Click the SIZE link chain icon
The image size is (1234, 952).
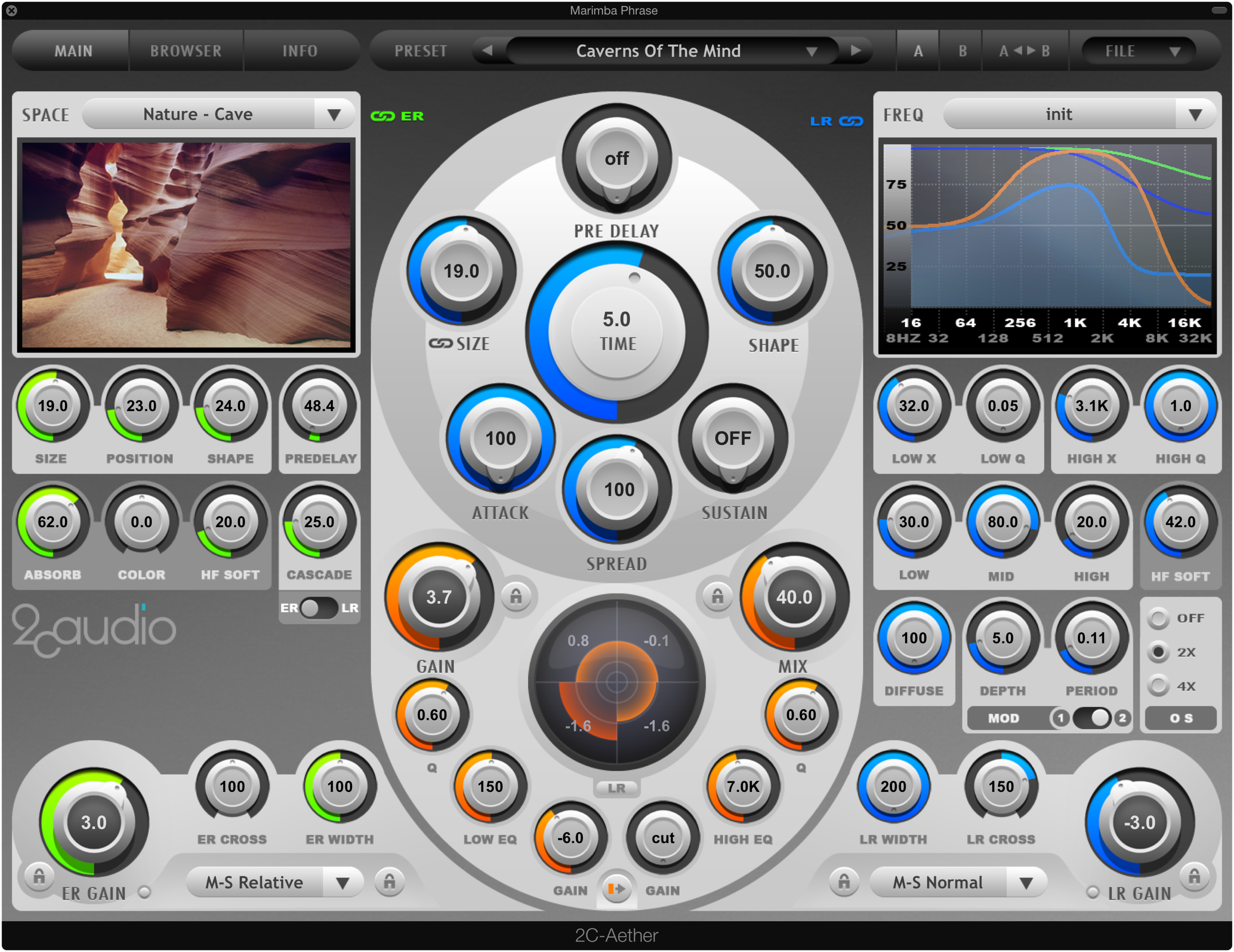coord(440,343)
